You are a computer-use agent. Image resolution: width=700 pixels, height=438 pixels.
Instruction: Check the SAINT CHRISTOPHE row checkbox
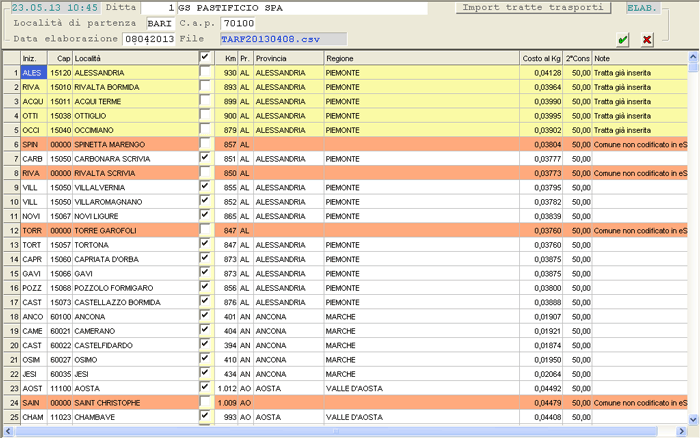205,402
